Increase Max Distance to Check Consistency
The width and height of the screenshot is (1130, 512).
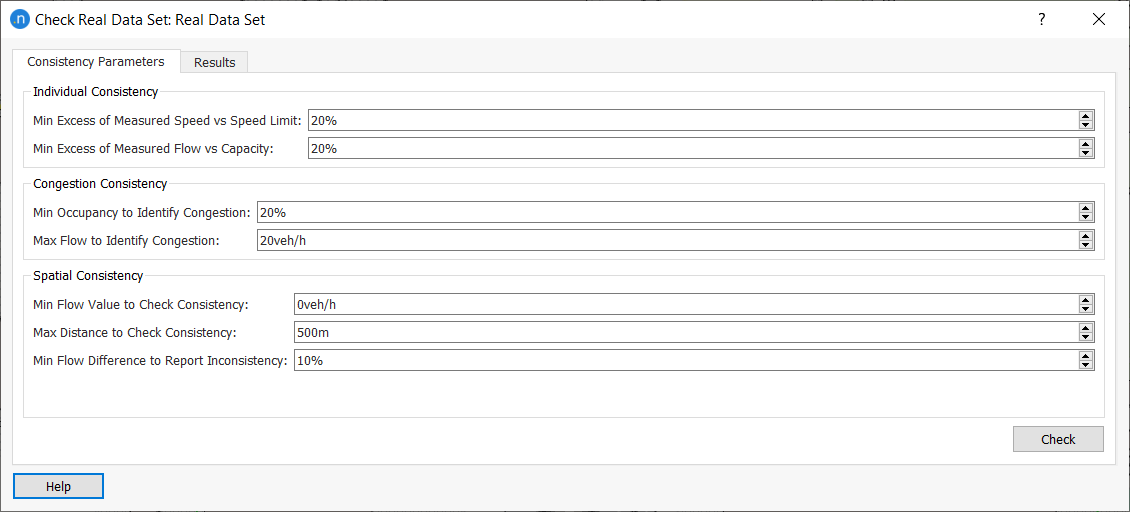click(x=1085, y=328)
